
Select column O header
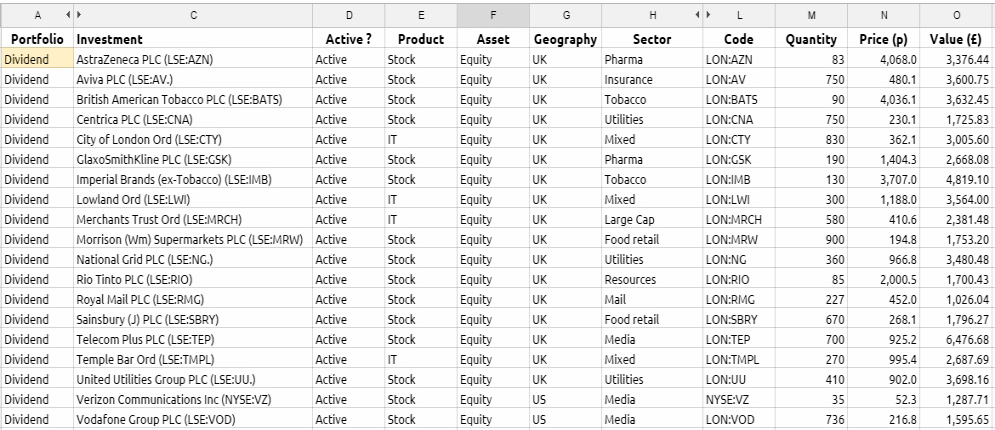(x=957, y=15)
